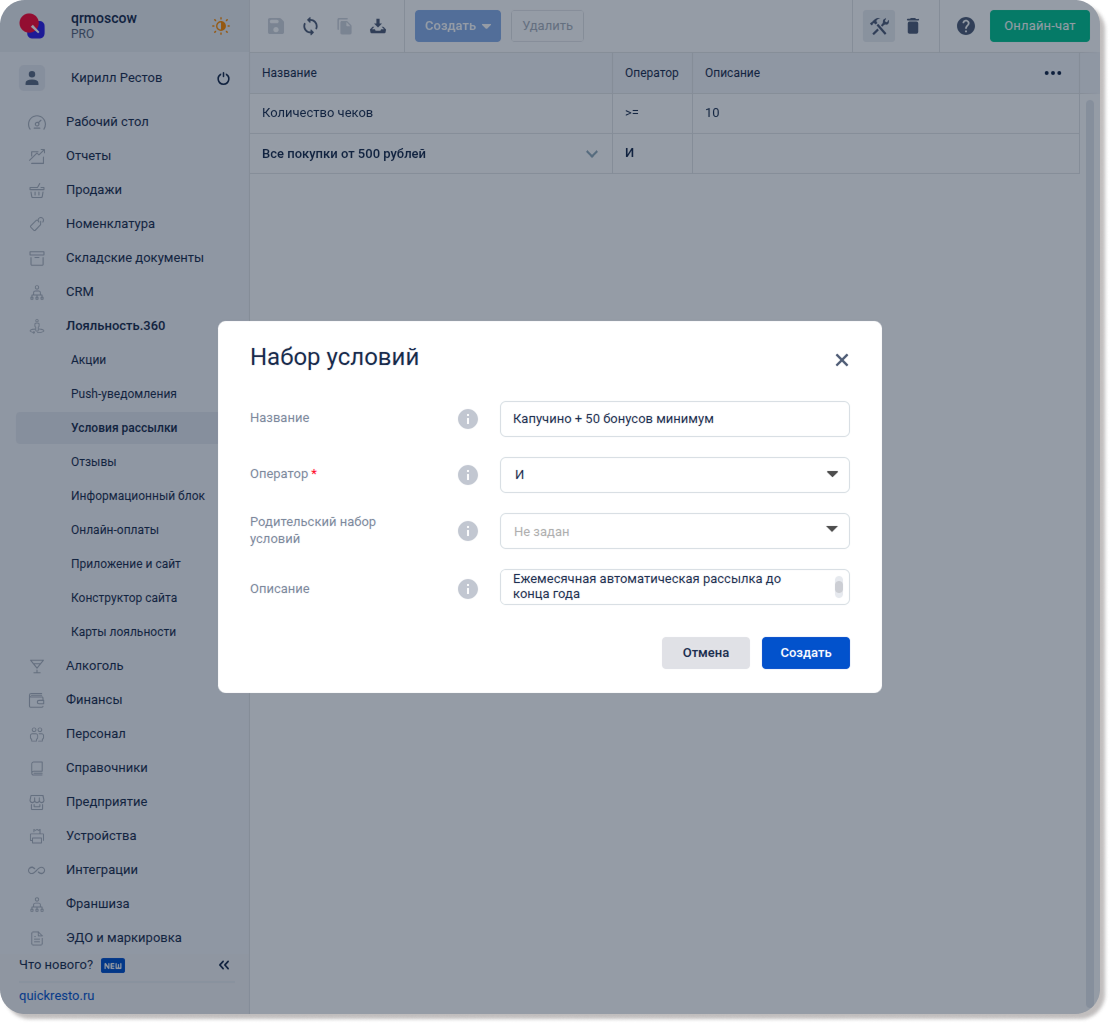Click the refresh icon in toolbar
Image resolution: width=1109 pixels, height=1023 pixels.
310,26
